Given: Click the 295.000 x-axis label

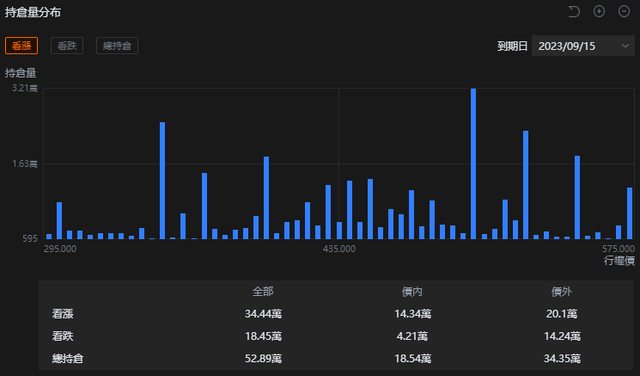Looking at the screenshot, I should 60,249.
